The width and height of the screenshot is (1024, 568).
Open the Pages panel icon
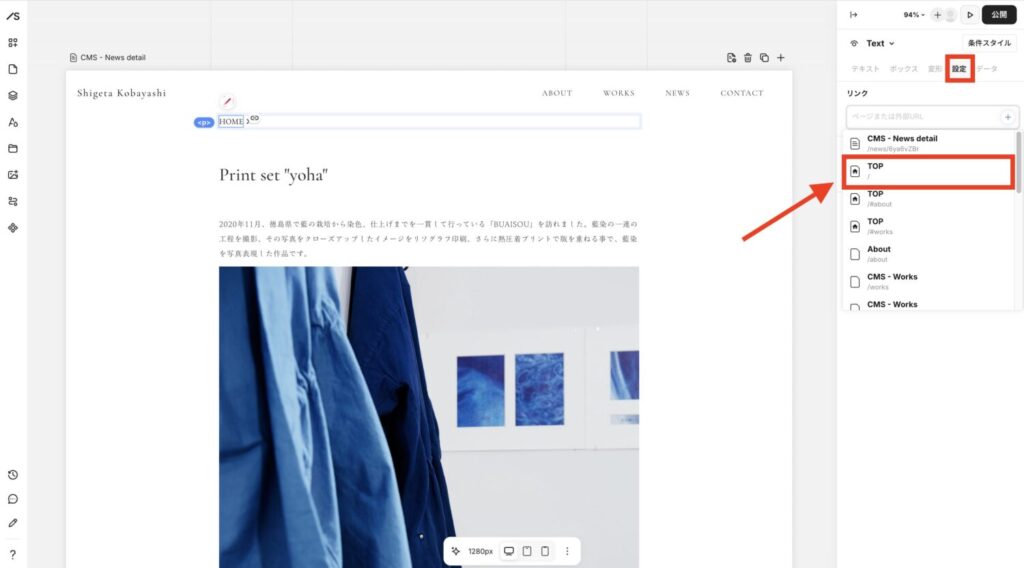13,69
